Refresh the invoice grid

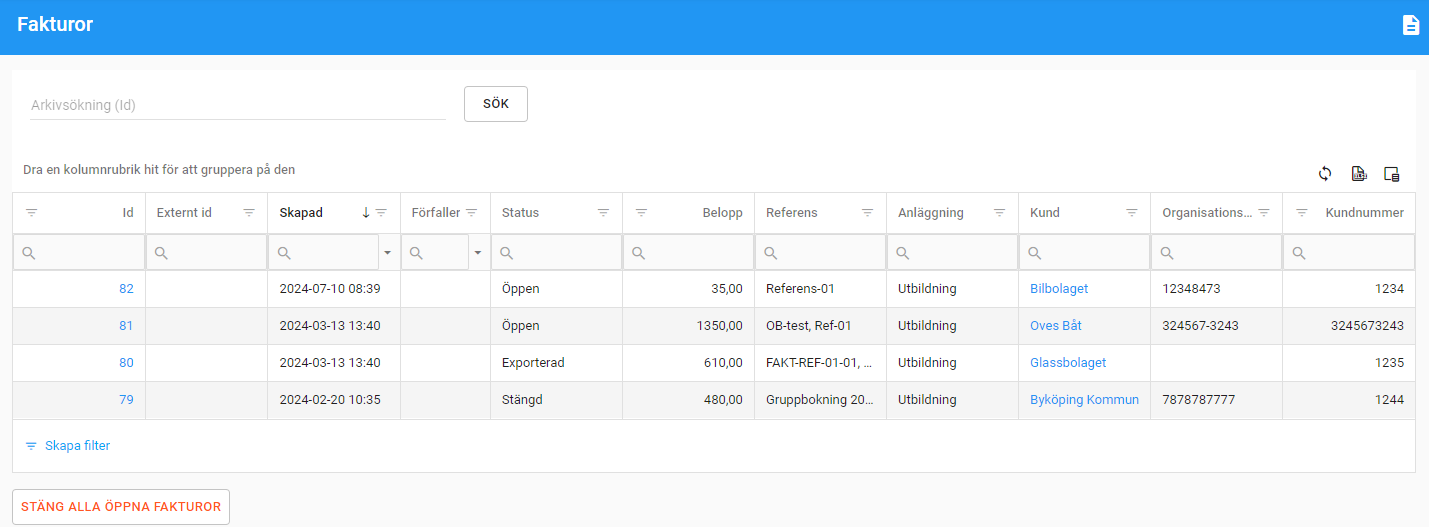1325,173
